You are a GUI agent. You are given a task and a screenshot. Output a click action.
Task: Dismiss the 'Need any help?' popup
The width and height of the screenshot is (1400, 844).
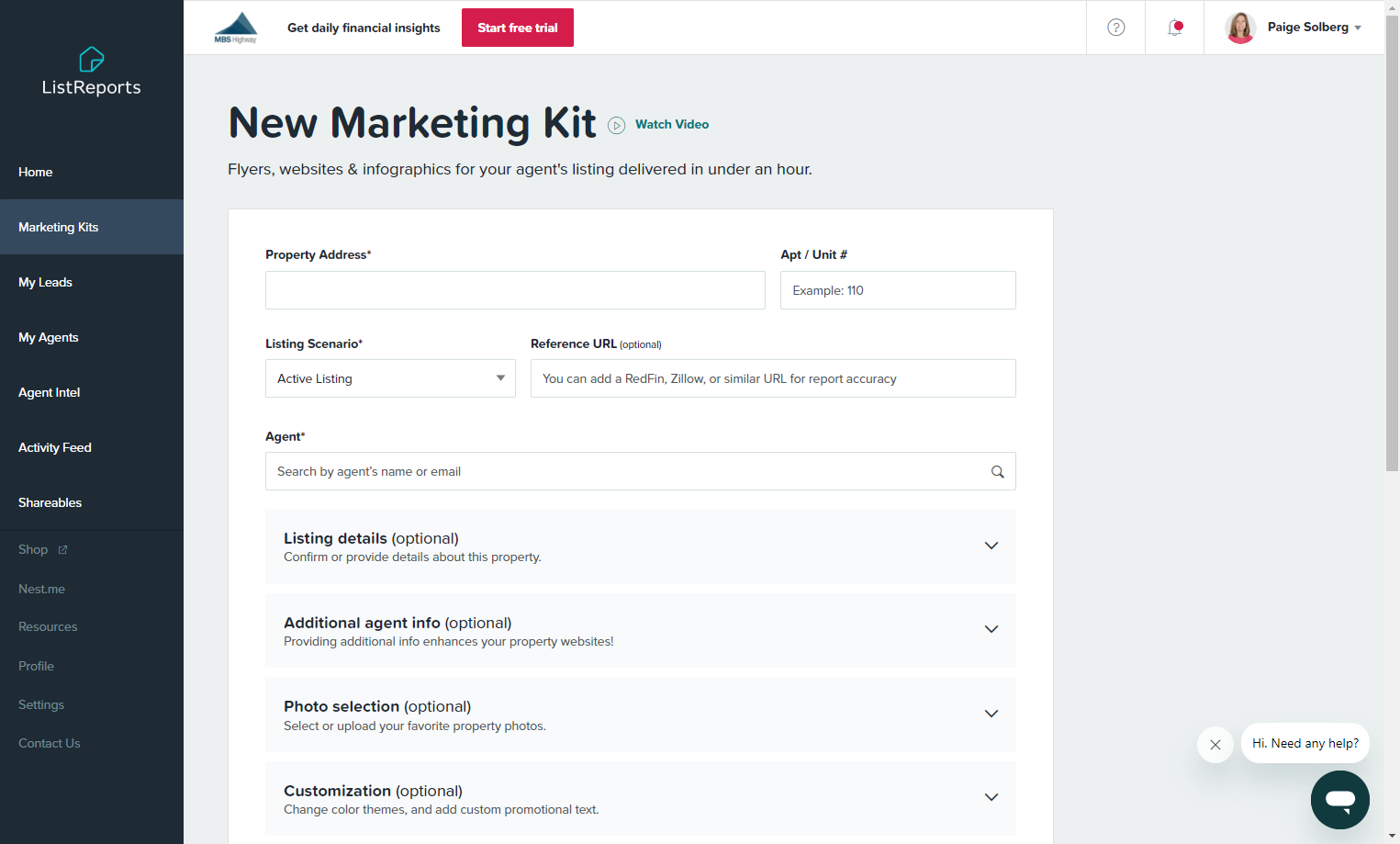1215,745
